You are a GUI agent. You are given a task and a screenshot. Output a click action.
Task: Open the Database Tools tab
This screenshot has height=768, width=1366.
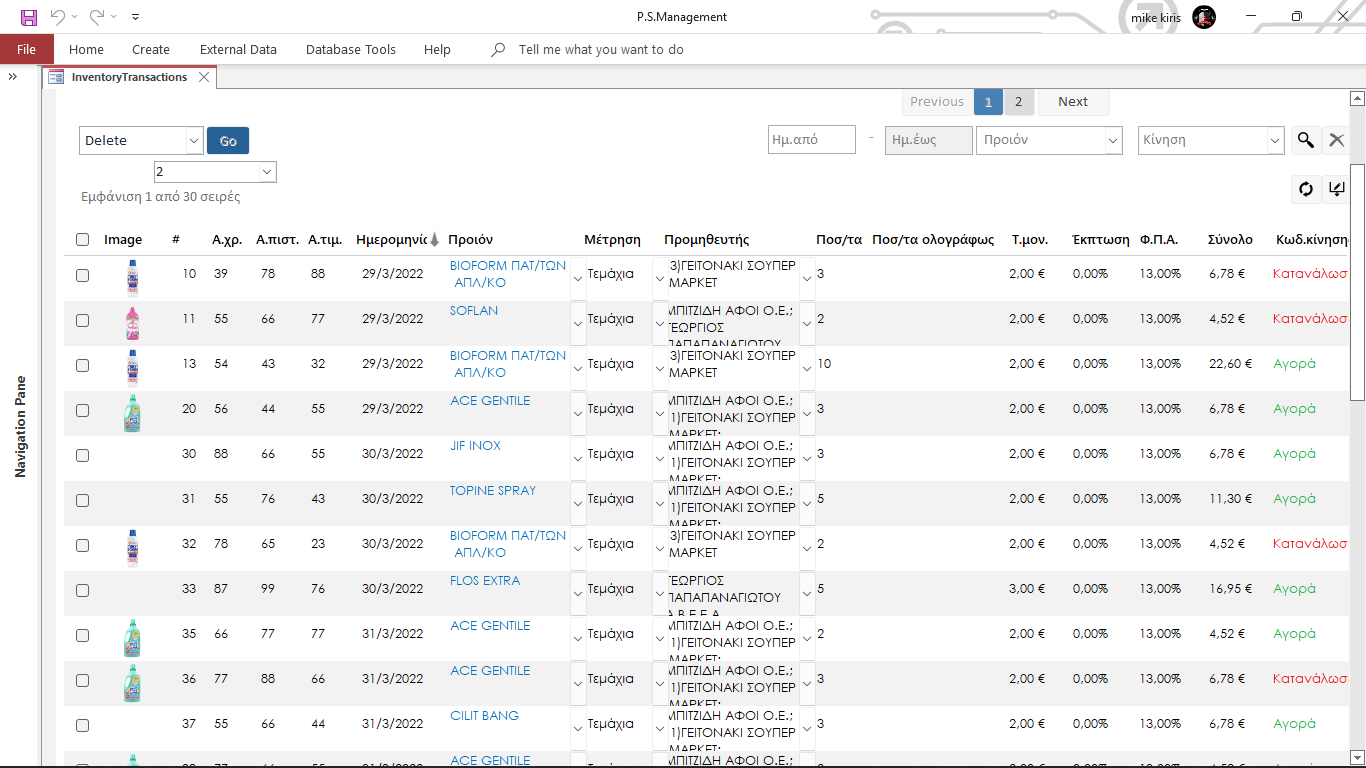click(351, 49)
